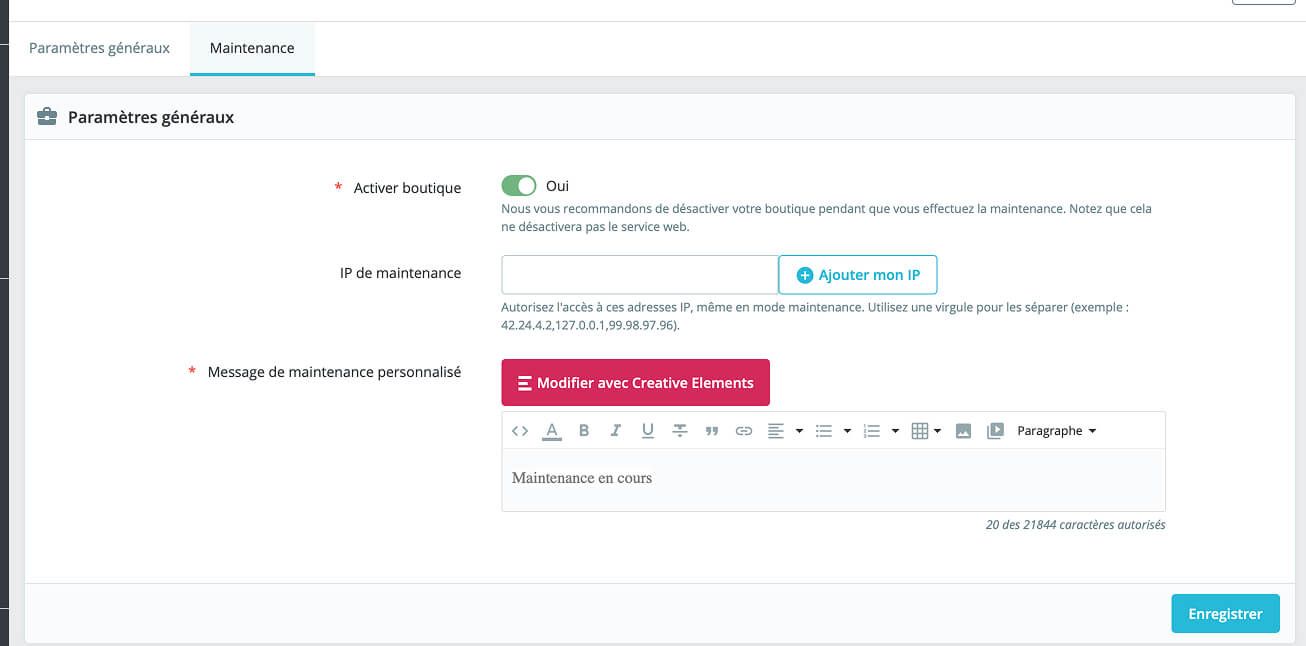
Task: Expand the numbered list style dropdown
Action: pyautogui.click(x=895, y=431)
